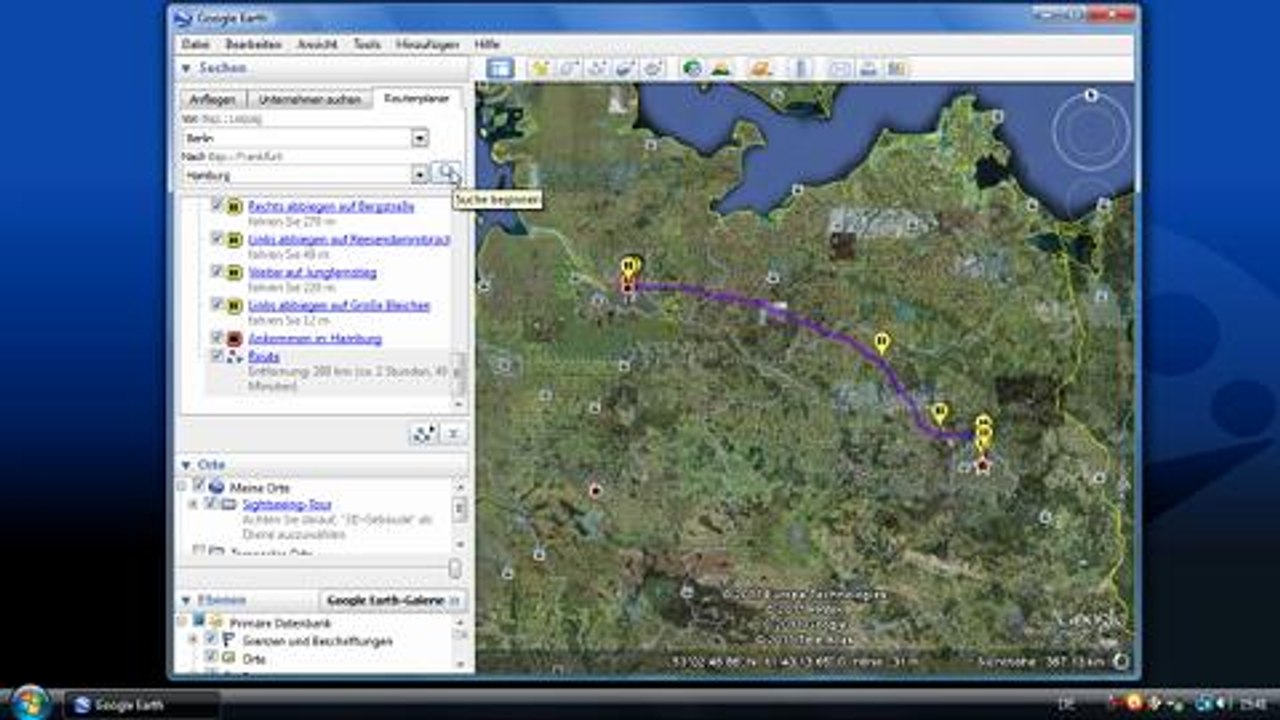Click the Route summary link
This screenshot has width=1280, height=720.
tap(264, 356)
